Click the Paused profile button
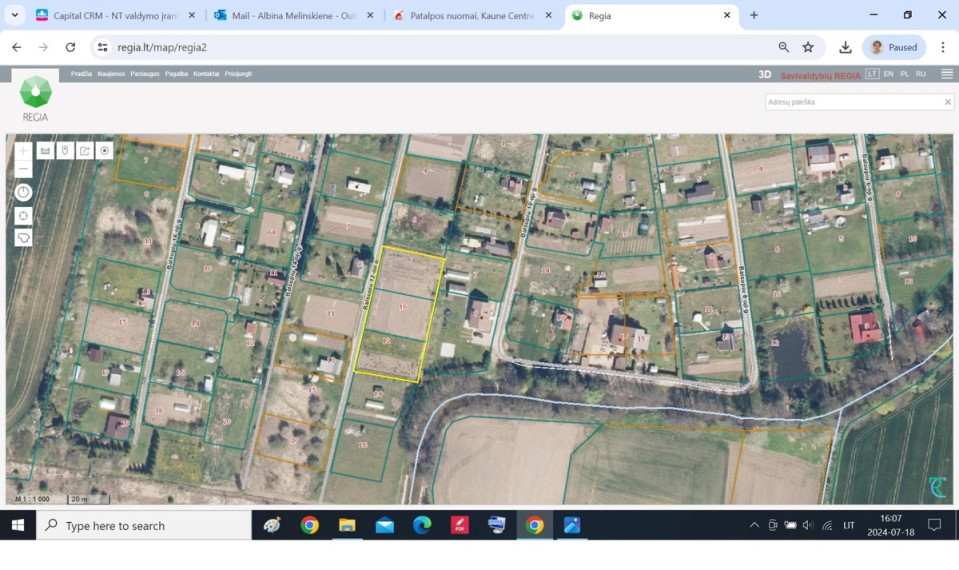 [894, 47]
